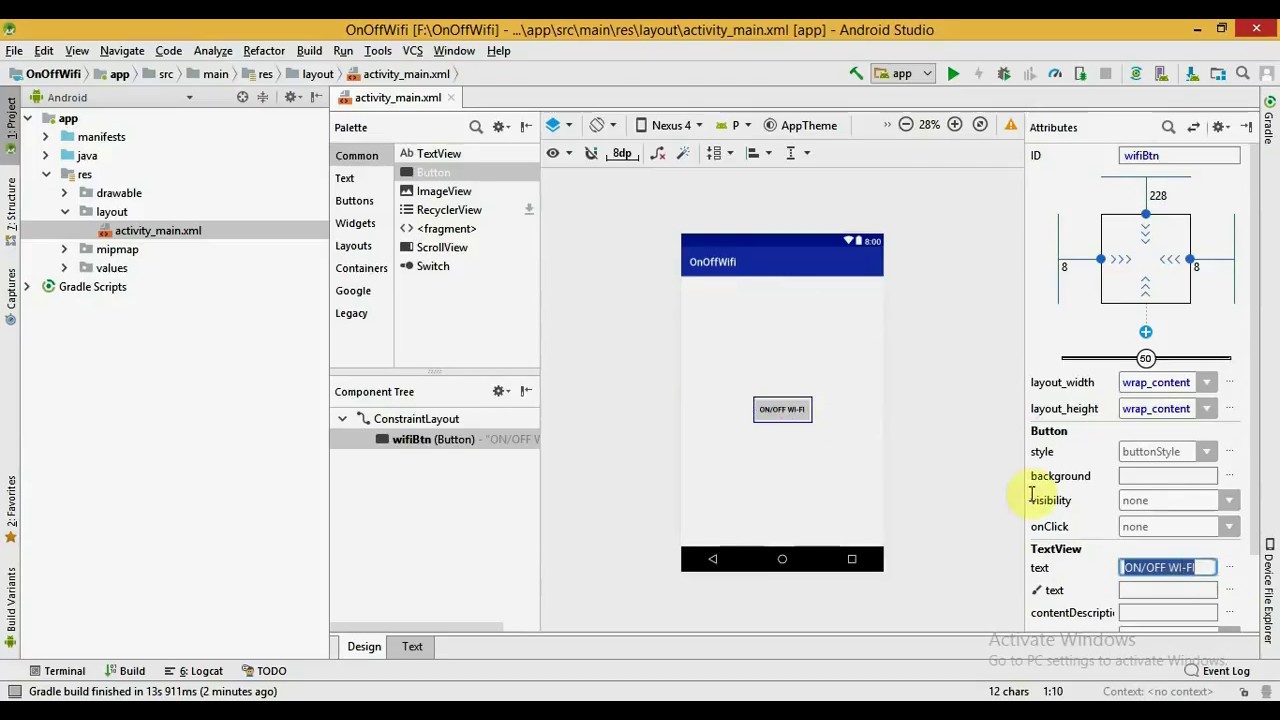Viewport: 1280px width, 720px height.
Task: Open the Event Log
Action: pos(1217,671)
